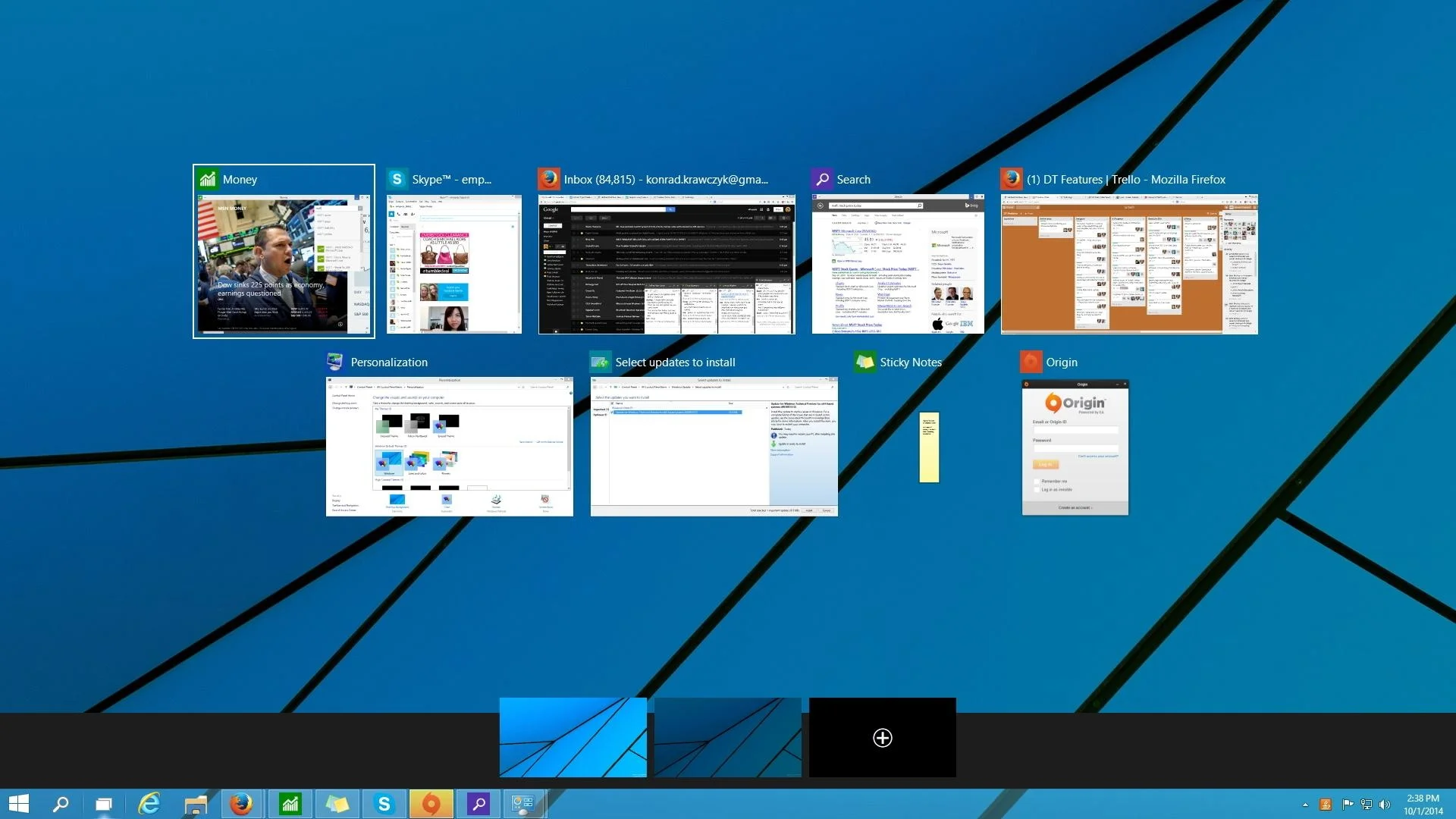Add a new virtual desktop
The image size is (1456, 819).
pos(882,738)
